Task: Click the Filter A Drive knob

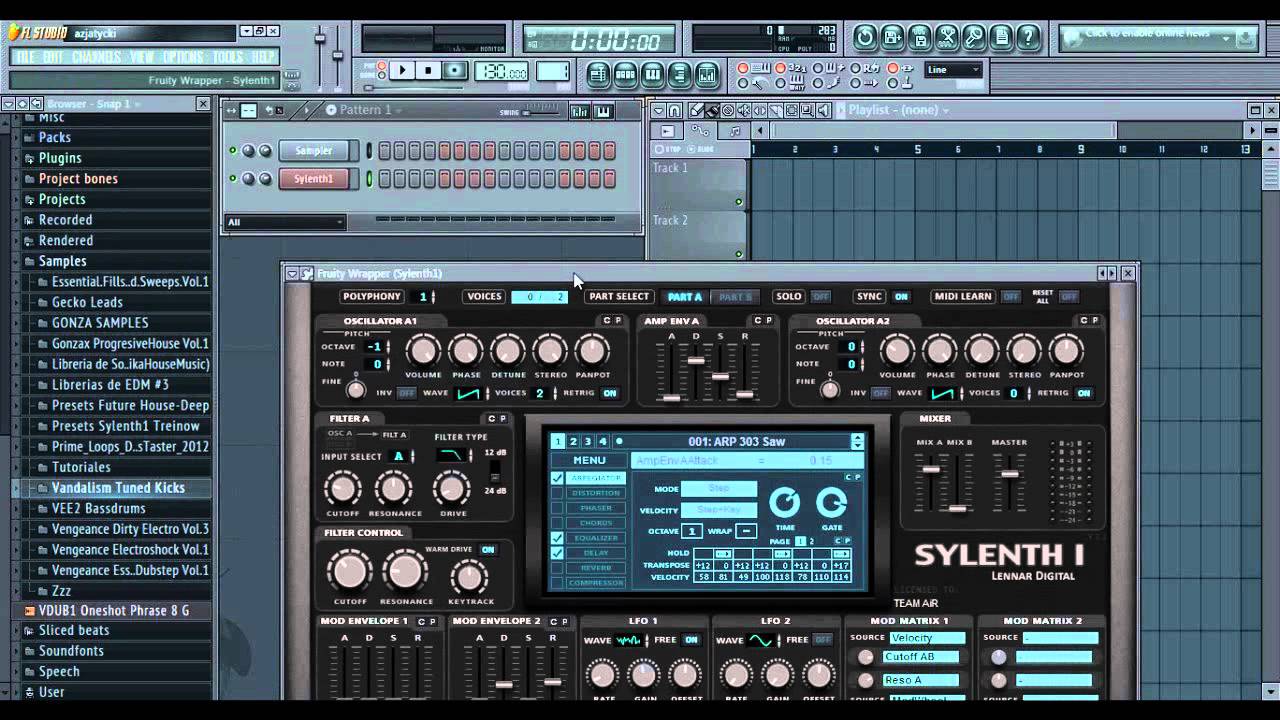Action: [452, 489]
